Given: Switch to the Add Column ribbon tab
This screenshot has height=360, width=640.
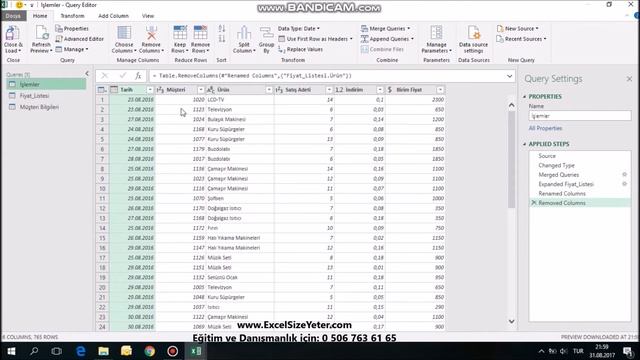Looking at the screenshot, I should (113, 16).
